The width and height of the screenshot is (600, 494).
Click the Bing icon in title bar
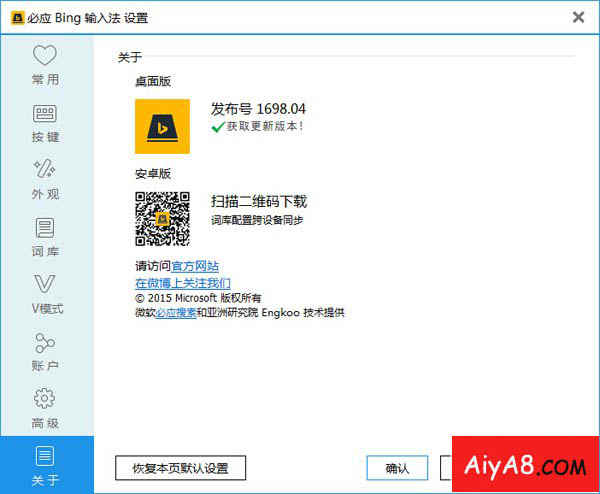17,18
